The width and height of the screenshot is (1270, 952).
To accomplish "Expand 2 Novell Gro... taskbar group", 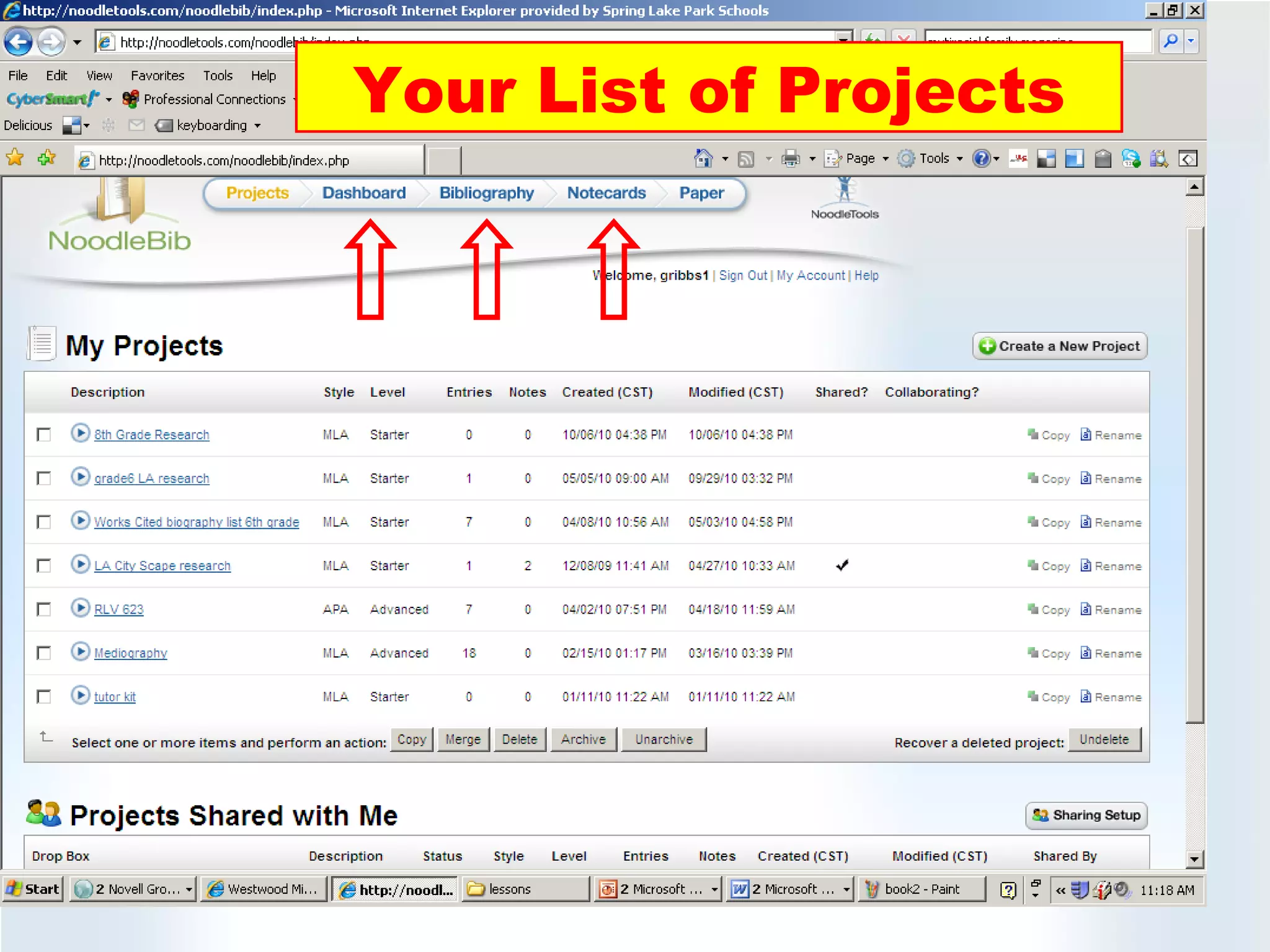I will 189,890.
